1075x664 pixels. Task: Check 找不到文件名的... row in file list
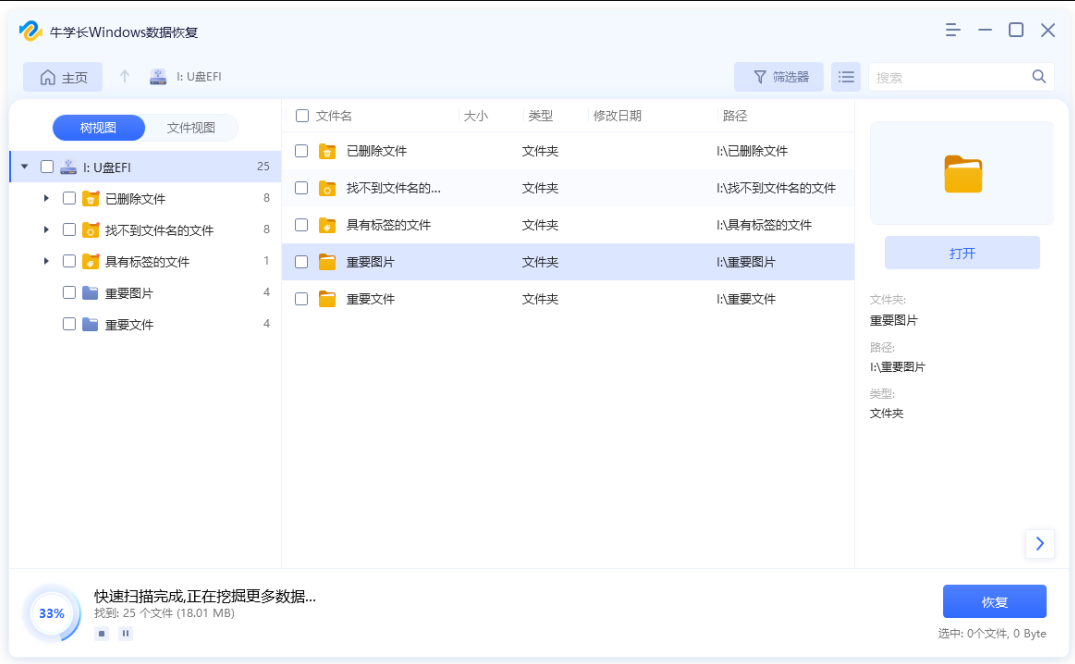(302, 188)
